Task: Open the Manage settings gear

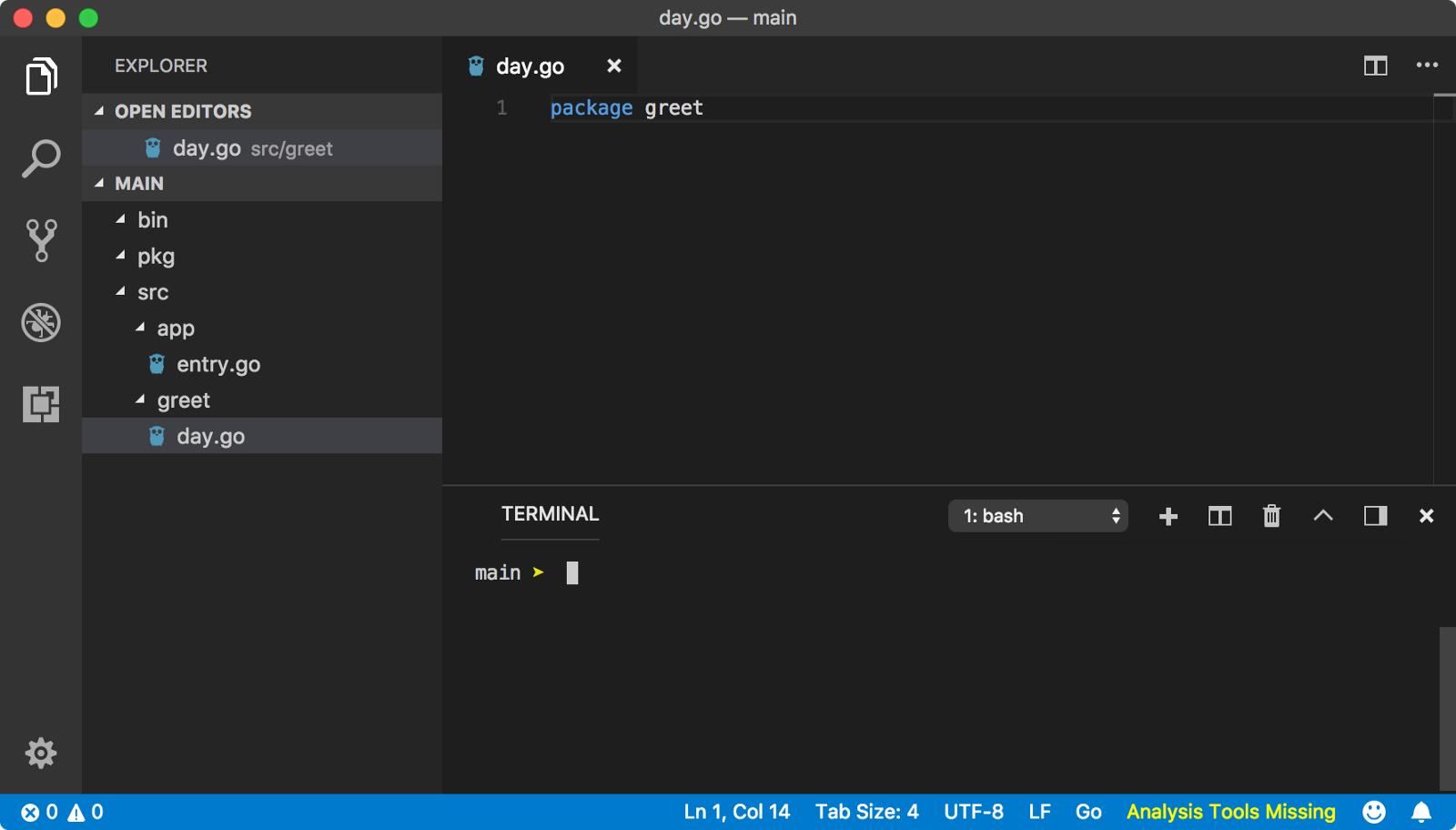Action: [x=41, y=753]
